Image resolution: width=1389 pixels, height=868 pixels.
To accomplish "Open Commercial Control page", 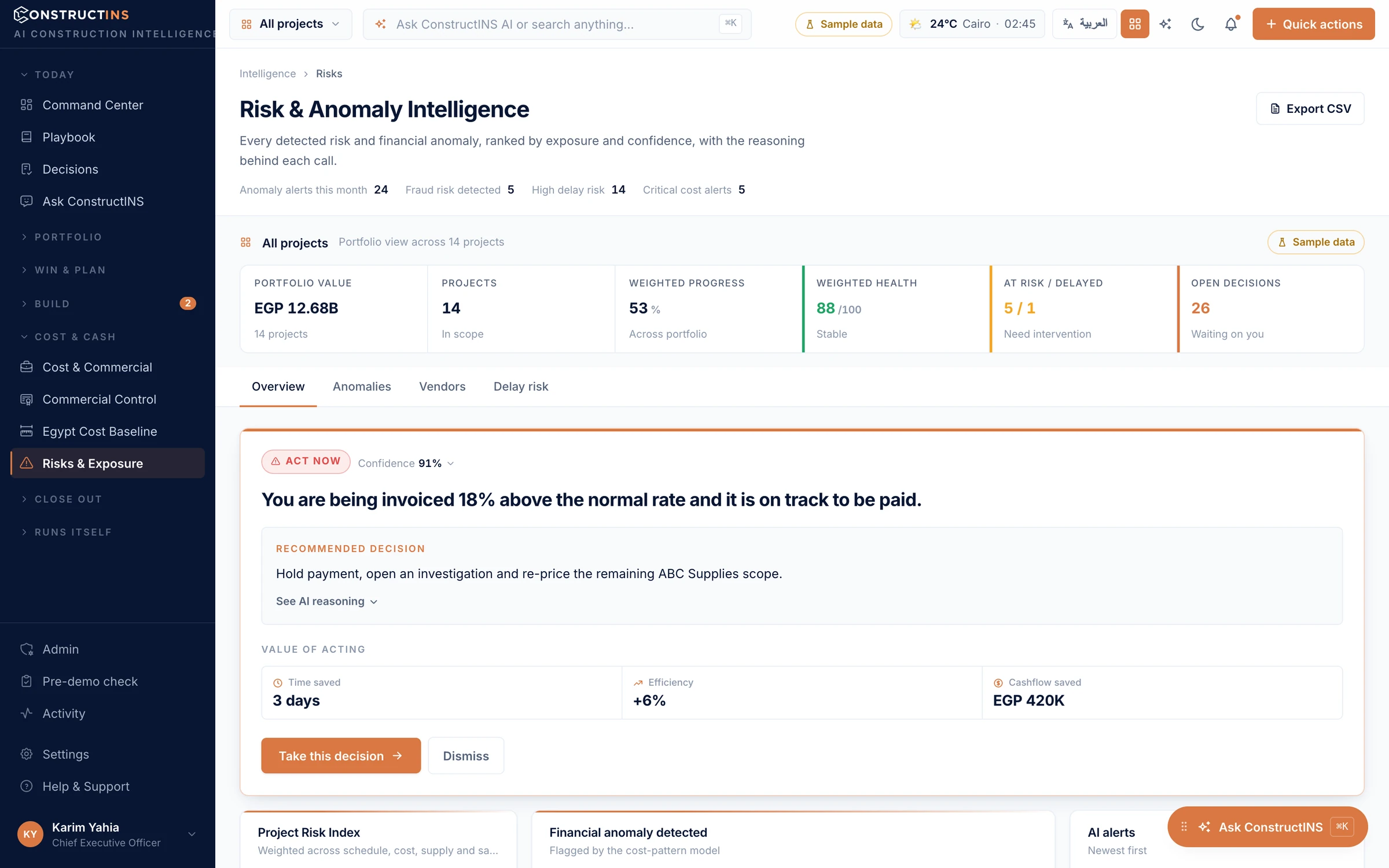I will pyautogui.click(x=108, y=399).
